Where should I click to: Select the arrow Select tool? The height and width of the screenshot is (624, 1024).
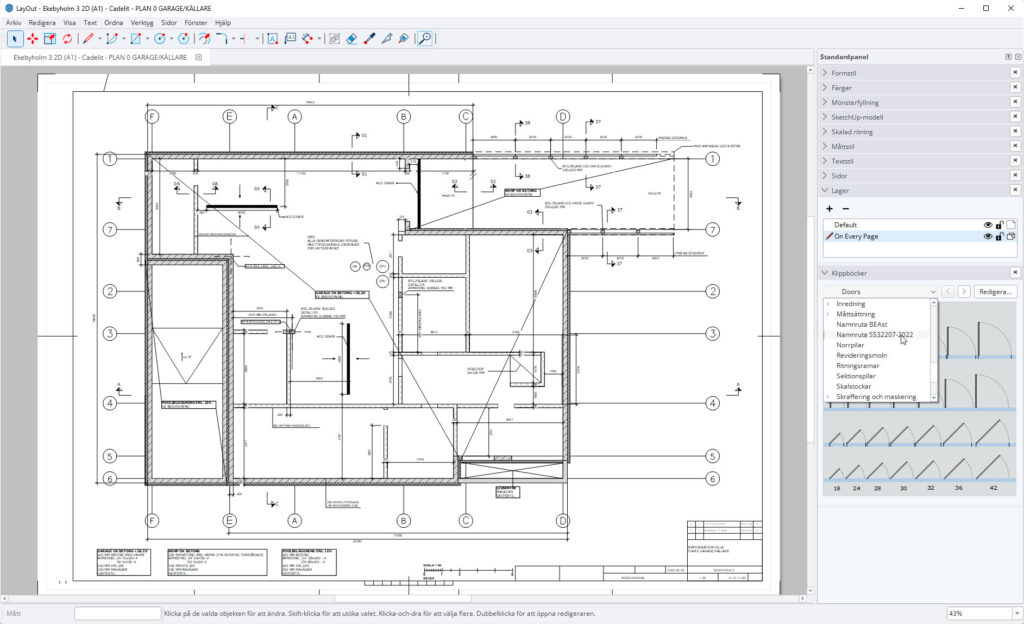15,39
